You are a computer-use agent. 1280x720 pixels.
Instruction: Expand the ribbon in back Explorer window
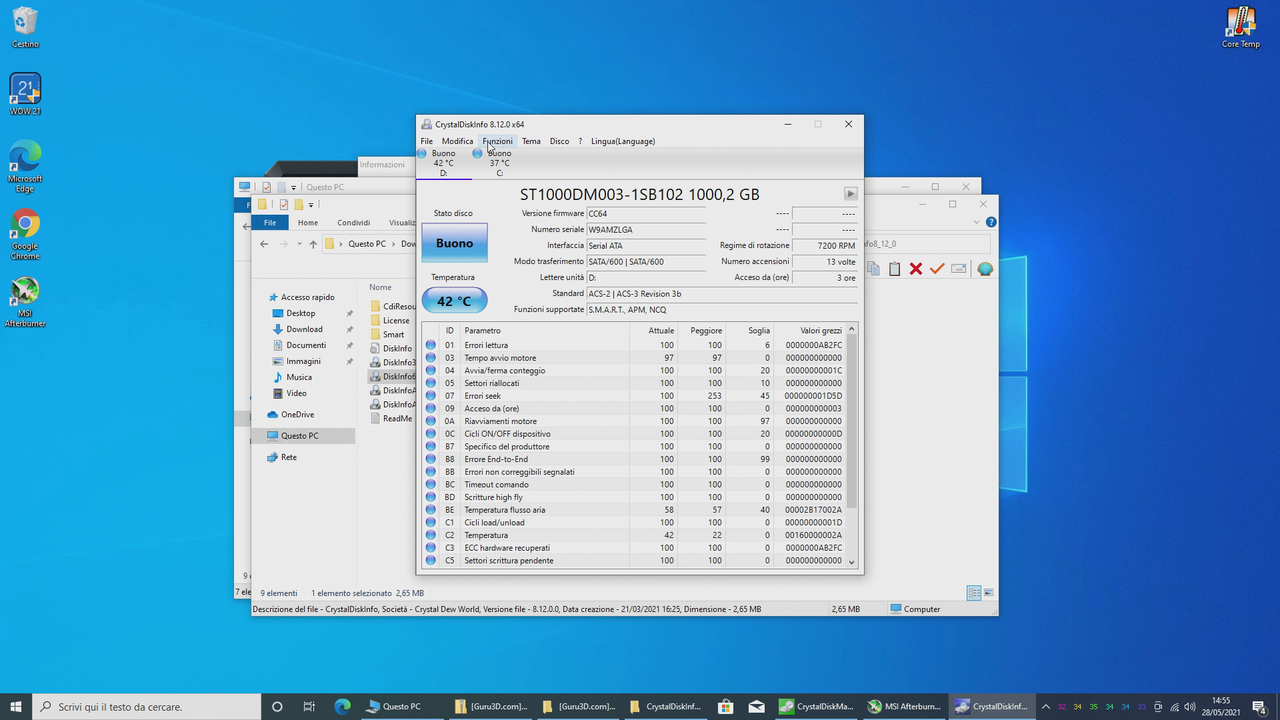978,222
